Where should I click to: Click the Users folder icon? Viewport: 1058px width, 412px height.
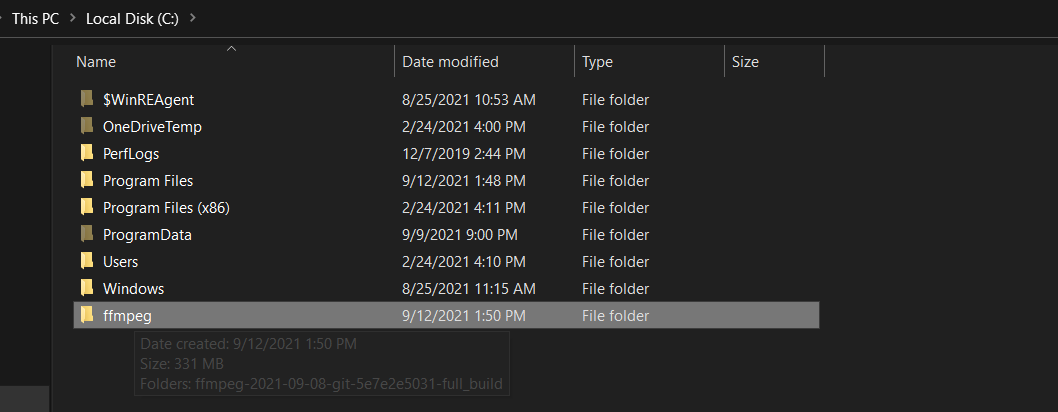[86, 262]
